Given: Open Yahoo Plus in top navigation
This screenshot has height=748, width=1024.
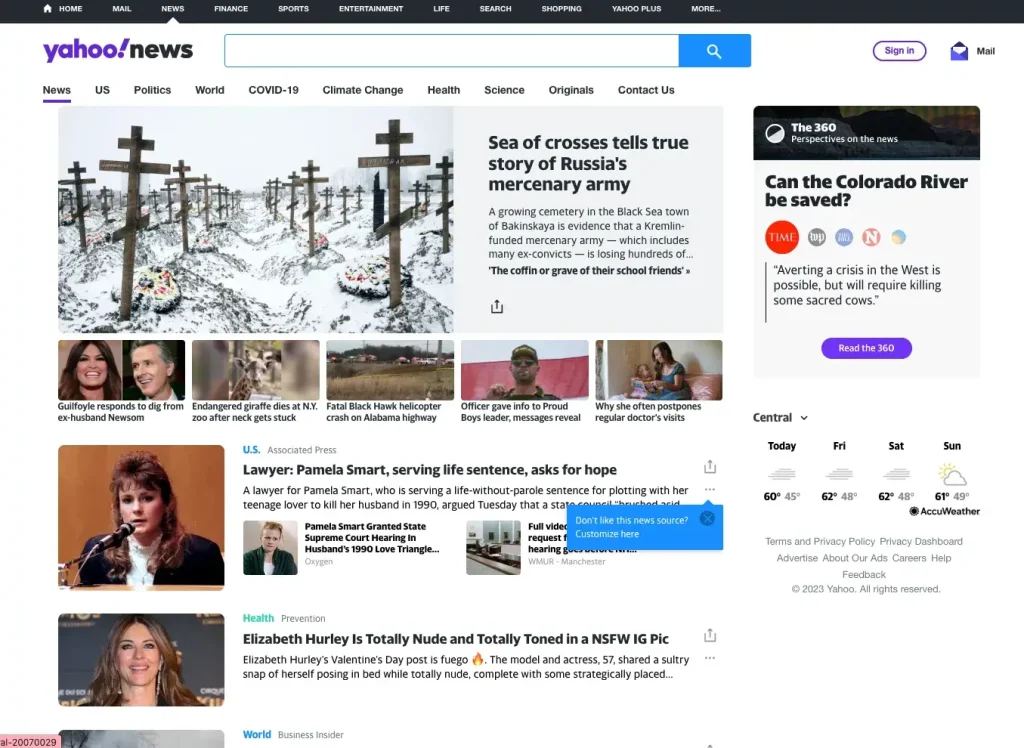Looking at the screenshot, I should (637, 9).
